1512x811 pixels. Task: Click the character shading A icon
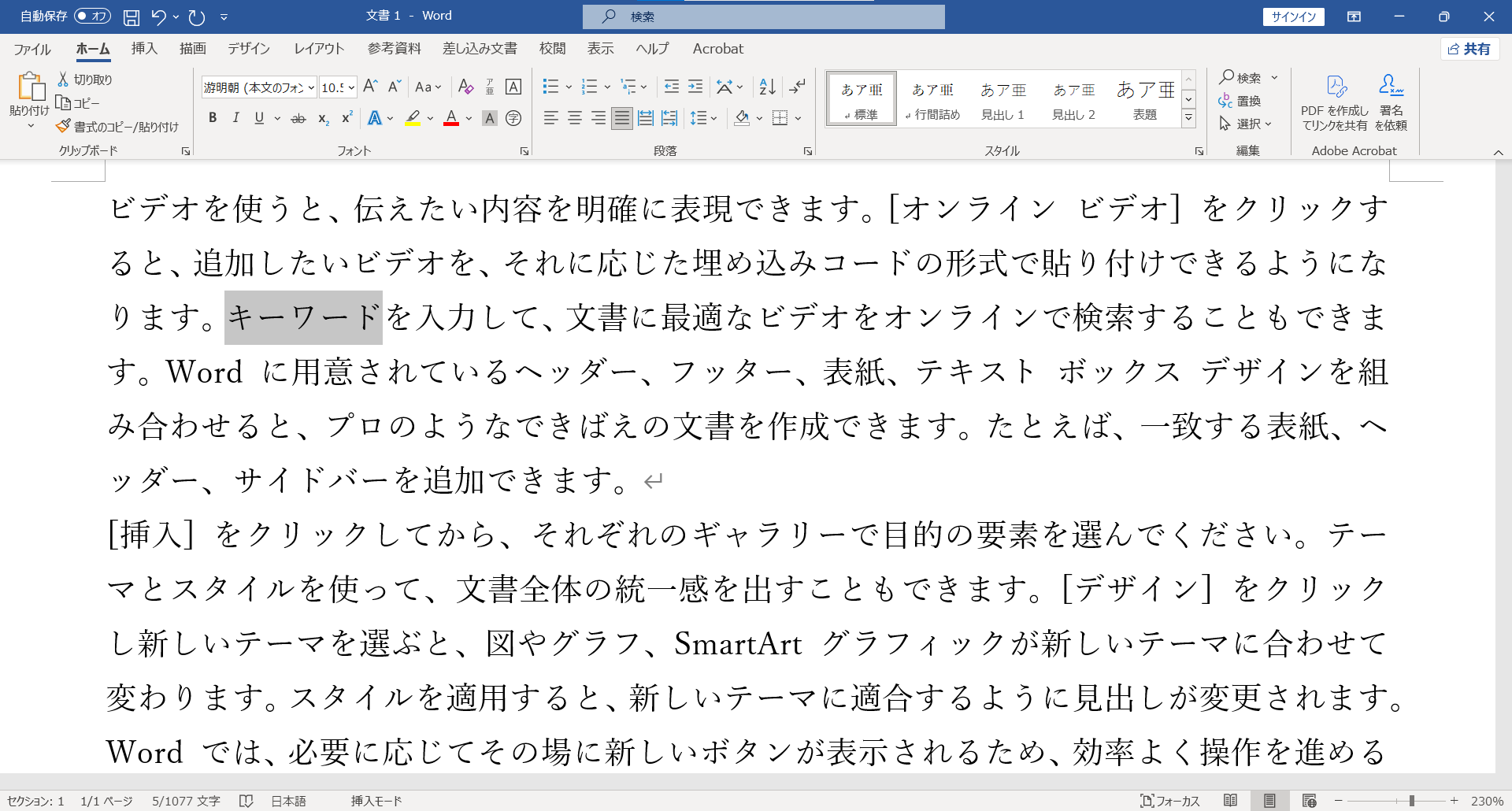click(490, 118)
